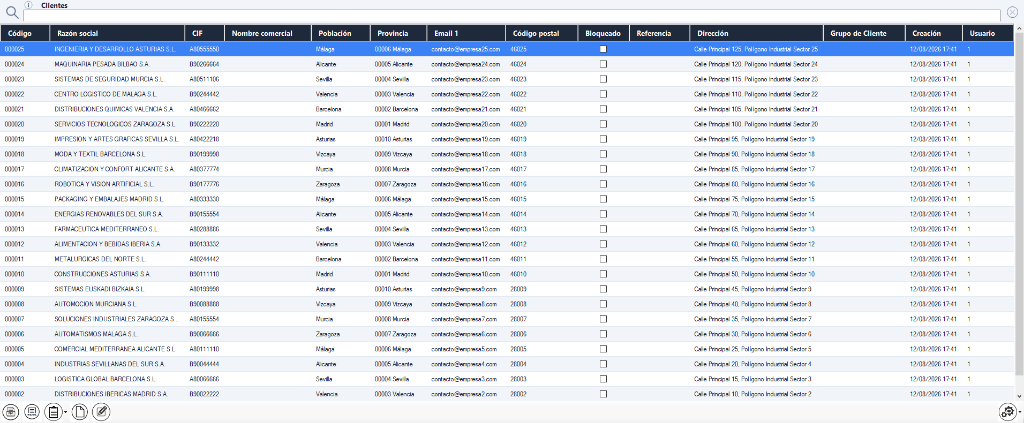Sort by the Código column header
This screenshot has height=423, width=1024.
point(25,33)
